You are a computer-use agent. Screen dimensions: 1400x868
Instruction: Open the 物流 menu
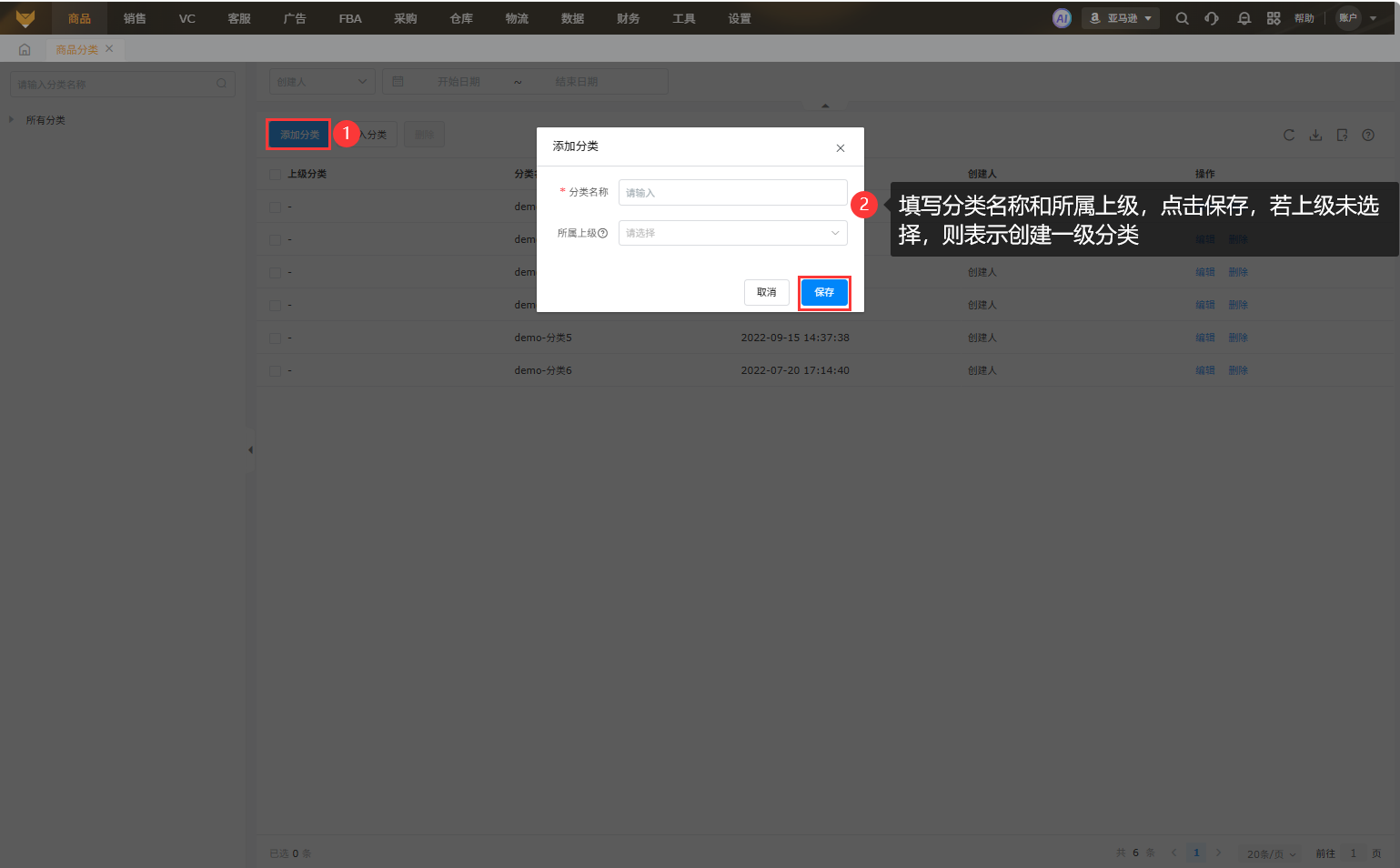[x=517, y=18]
